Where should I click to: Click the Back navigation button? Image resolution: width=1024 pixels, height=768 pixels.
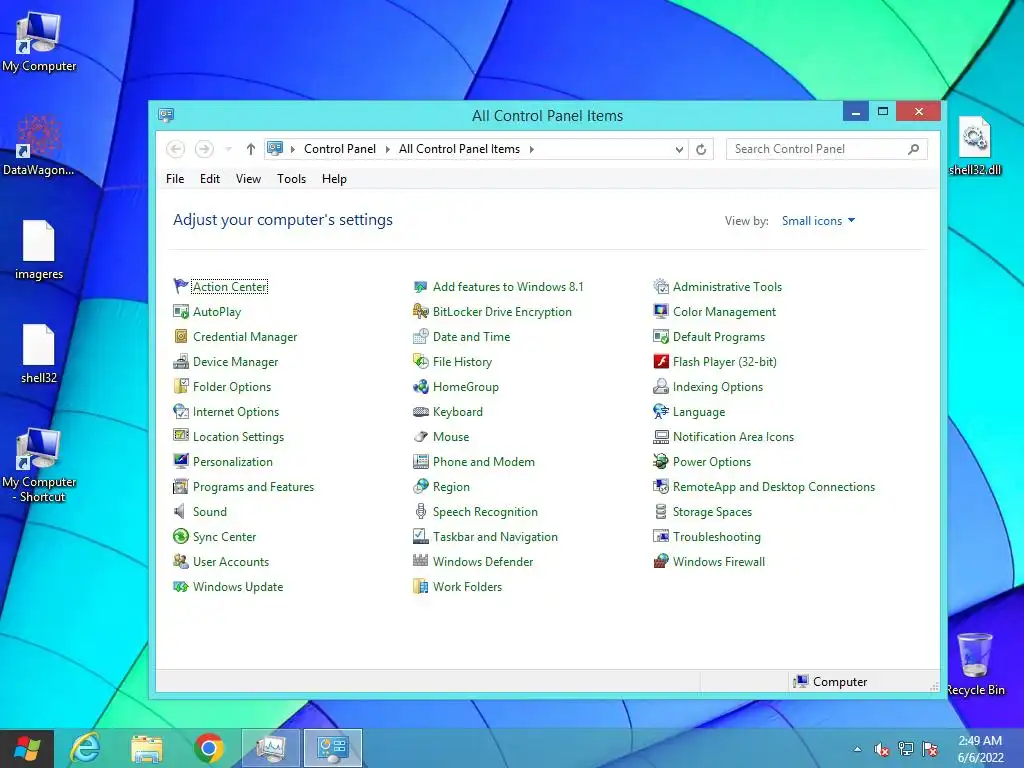pos(176,149)
